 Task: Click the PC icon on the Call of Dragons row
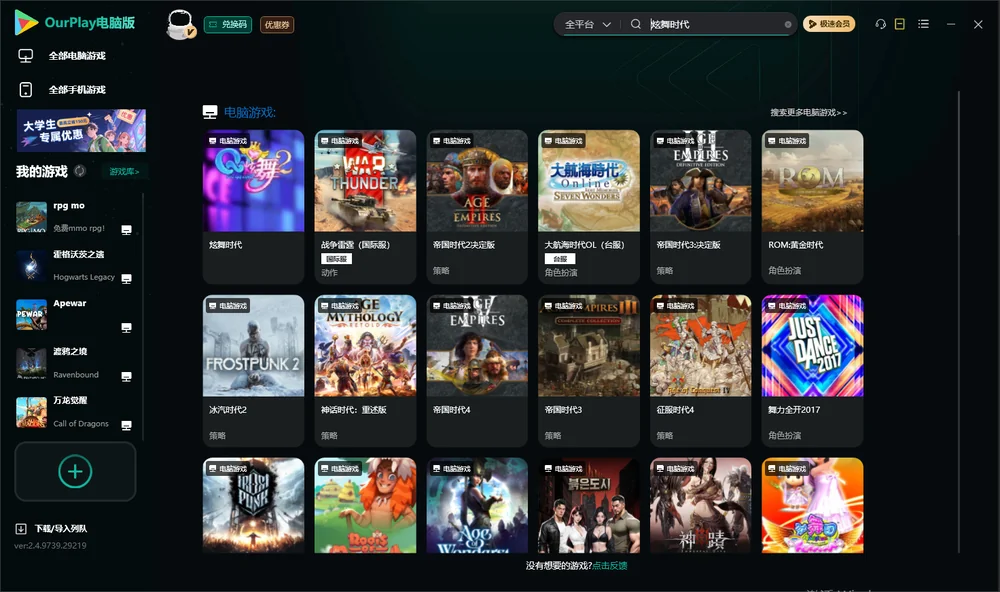(x=126, y=426)
